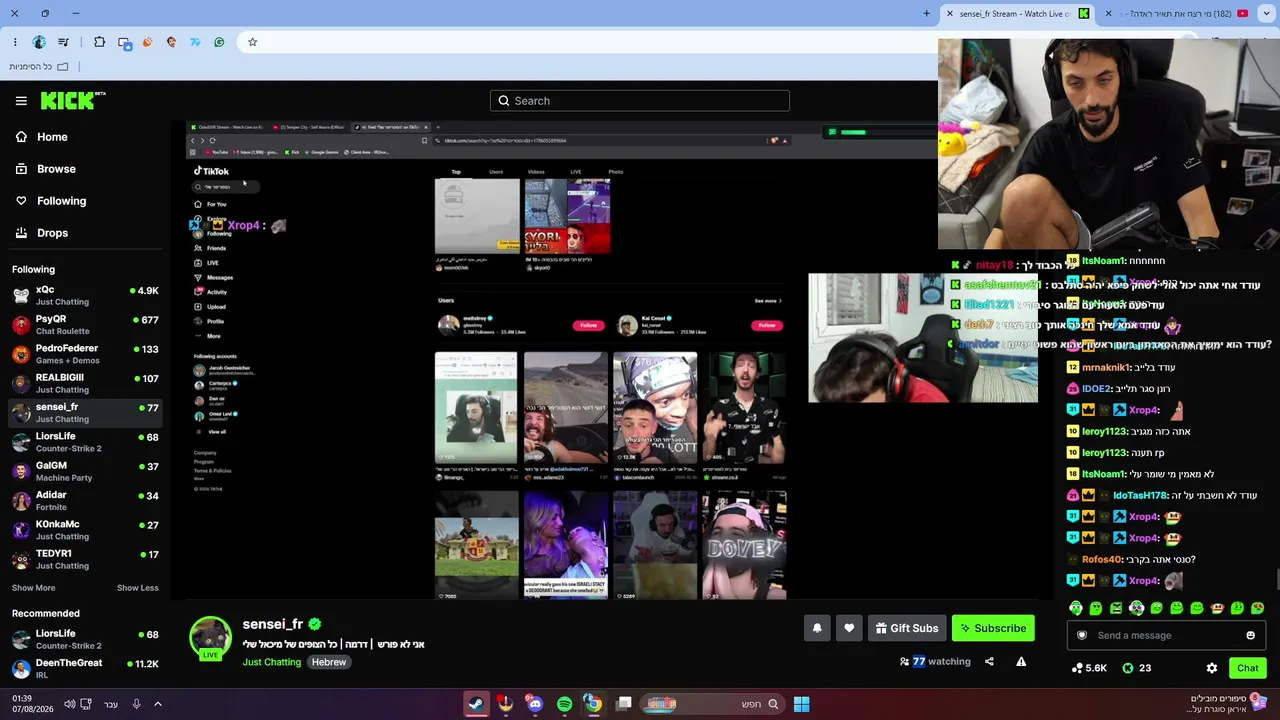The width and height of the screenshot is (1280, 720).
Task: Follow sensei_fr with the heart button
Action: coord(849,628)
